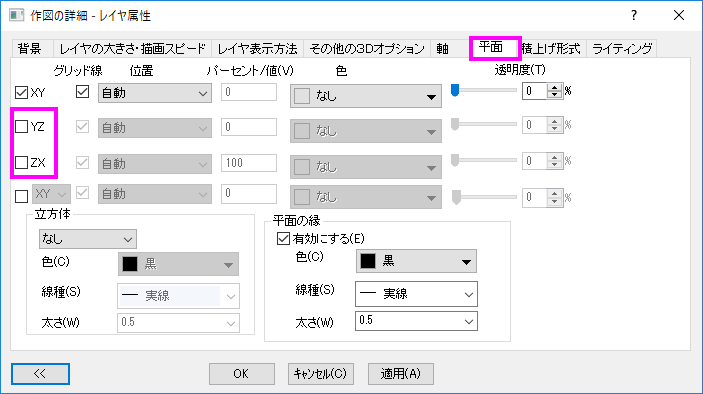The width and height of the screenshot is (703, 394).
Task: Expand the 平面の縁 太さ 0.5 dropdown
Action: tap(417, 321)
